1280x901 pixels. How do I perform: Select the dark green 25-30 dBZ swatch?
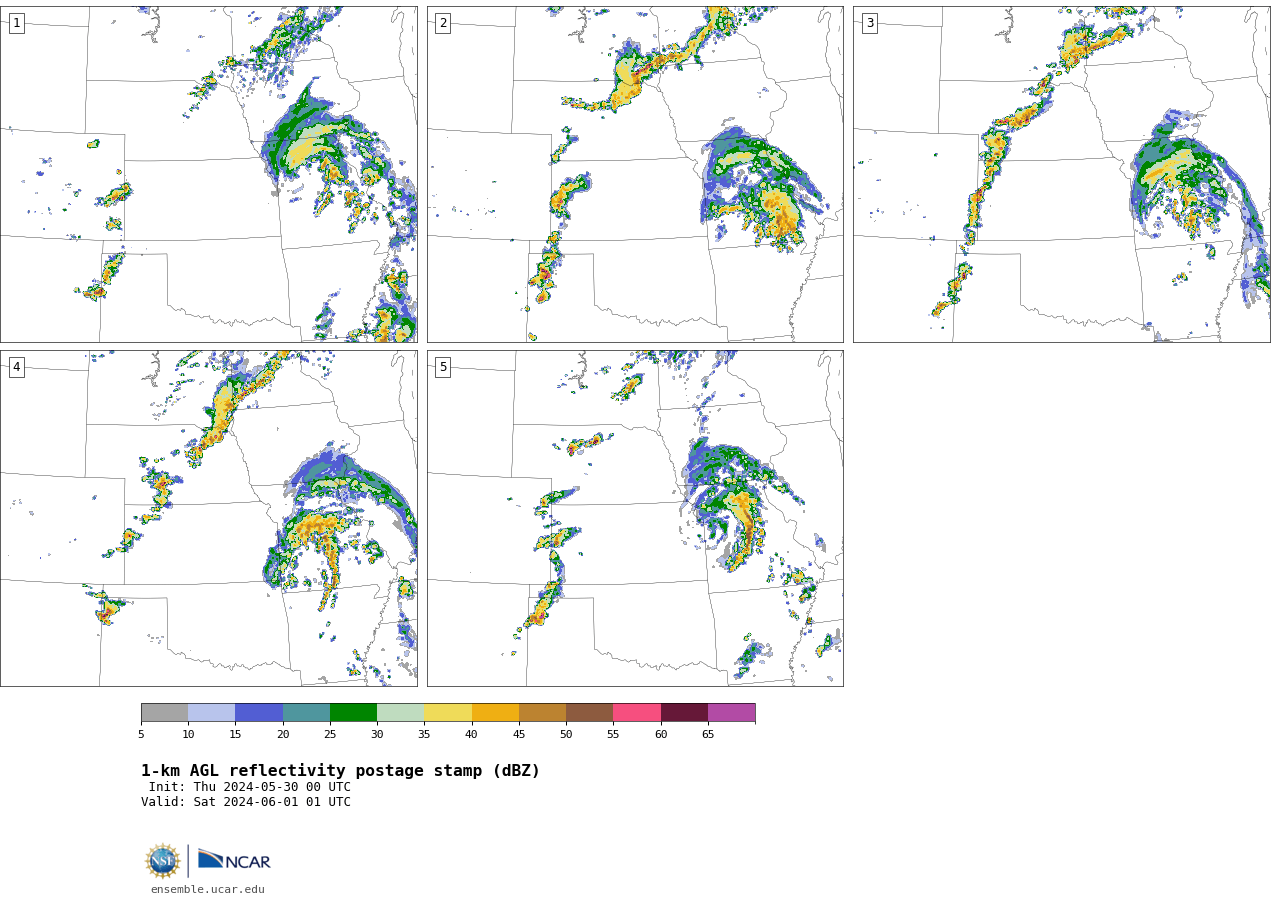tap(353, 712)
